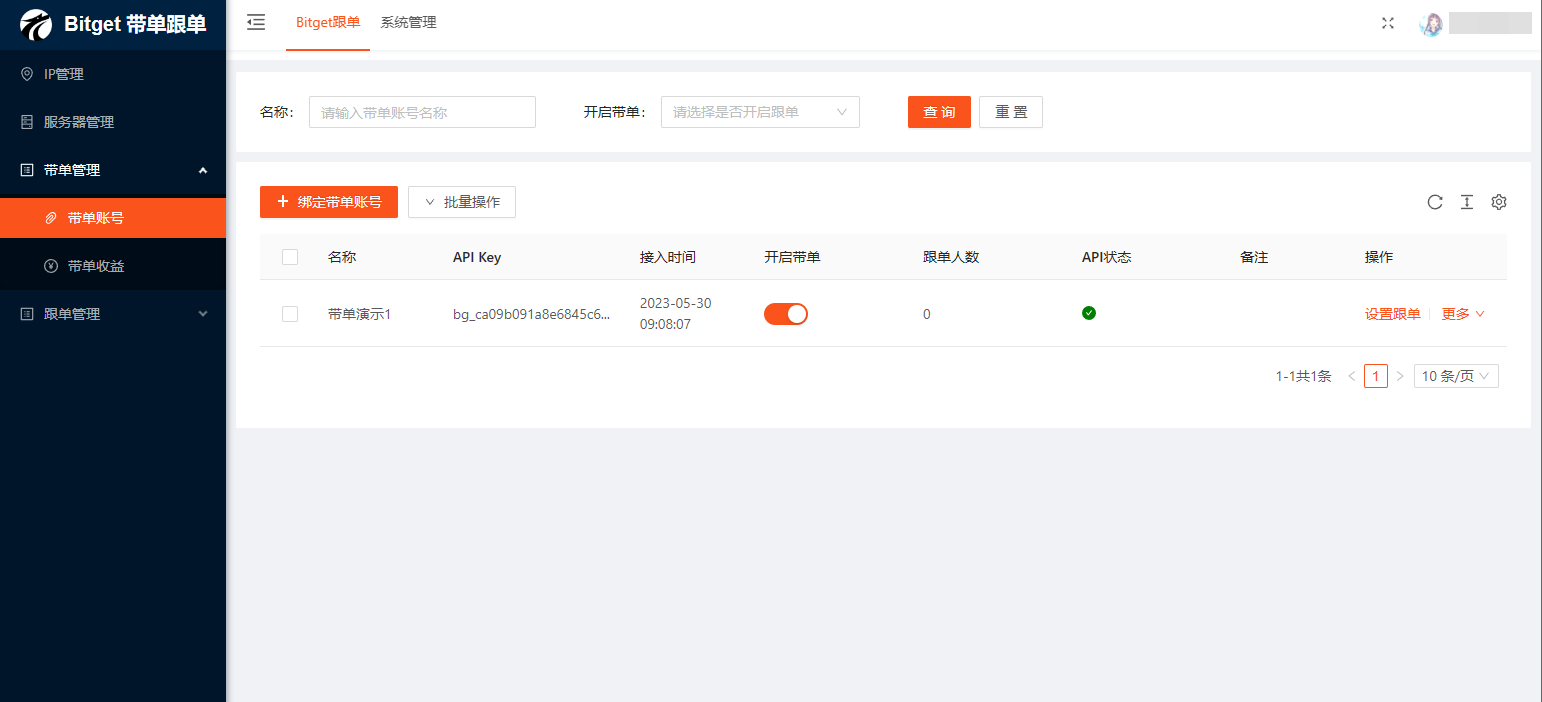Viewport: 1542px width, 702px height.
Task: Open the column settings gear icon
Action: (x=1499, y=202)
